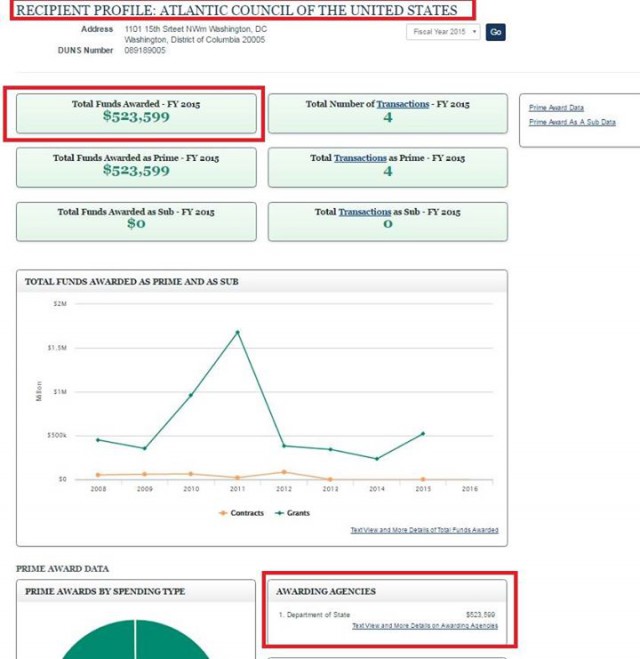Click the Awarding Agencies panel header
Screen dimensions: 640x659
(x=387, y=591)
